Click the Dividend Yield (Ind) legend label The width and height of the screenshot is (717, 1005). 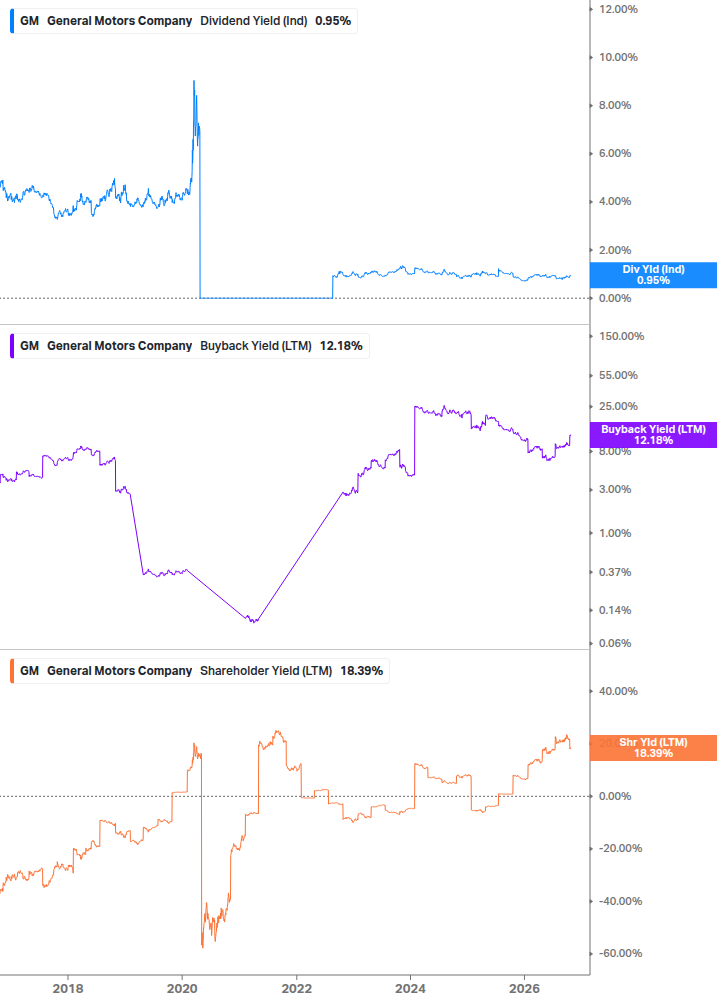tap(254, 21)
